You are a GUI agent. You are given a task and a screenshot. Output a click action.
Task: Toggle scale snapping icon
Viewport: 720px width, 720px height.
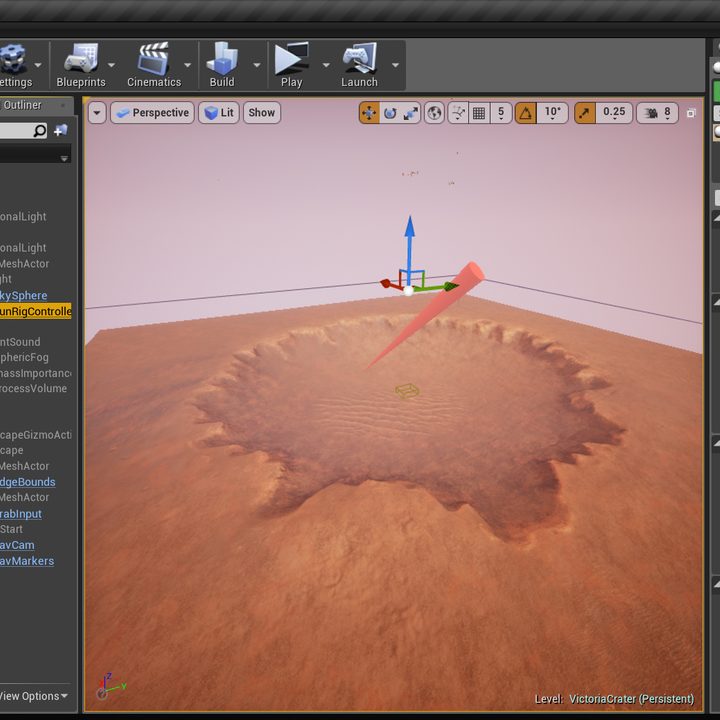585,112
